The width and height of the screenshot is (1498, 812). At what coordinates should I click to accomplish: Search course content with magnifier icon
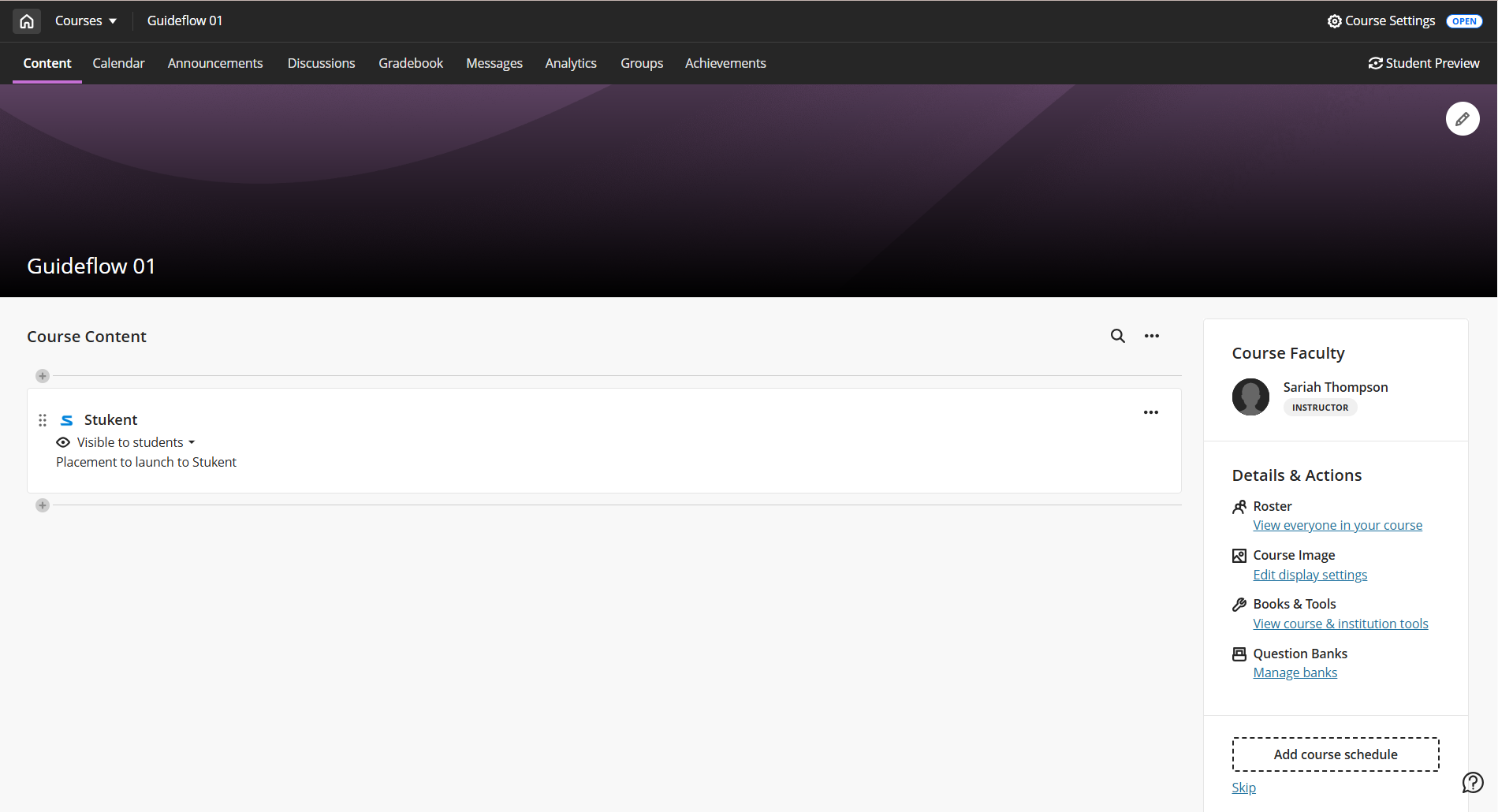point(1117,336)
